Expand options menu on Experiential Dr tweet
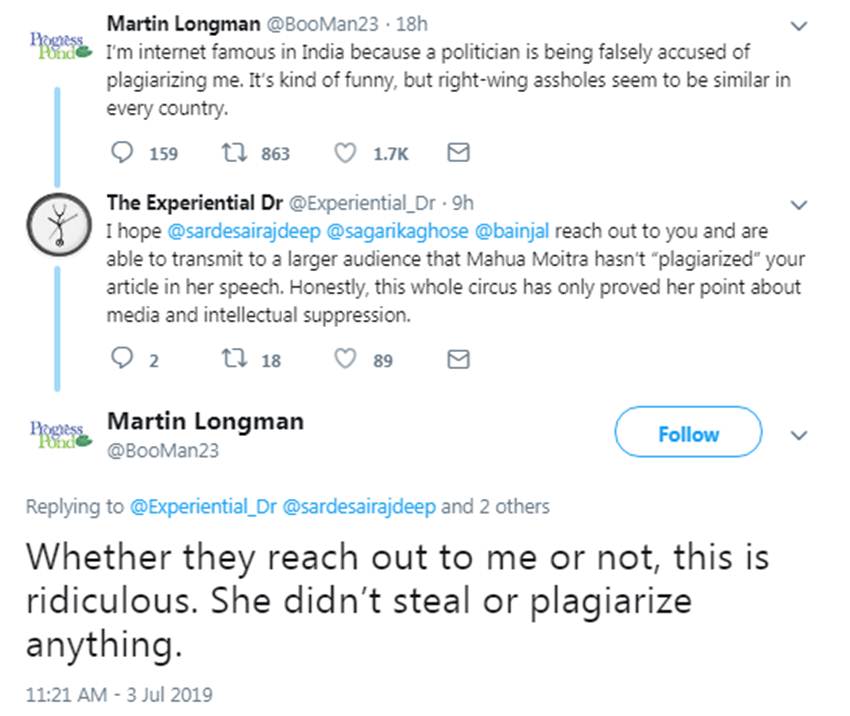 [799, 205]
